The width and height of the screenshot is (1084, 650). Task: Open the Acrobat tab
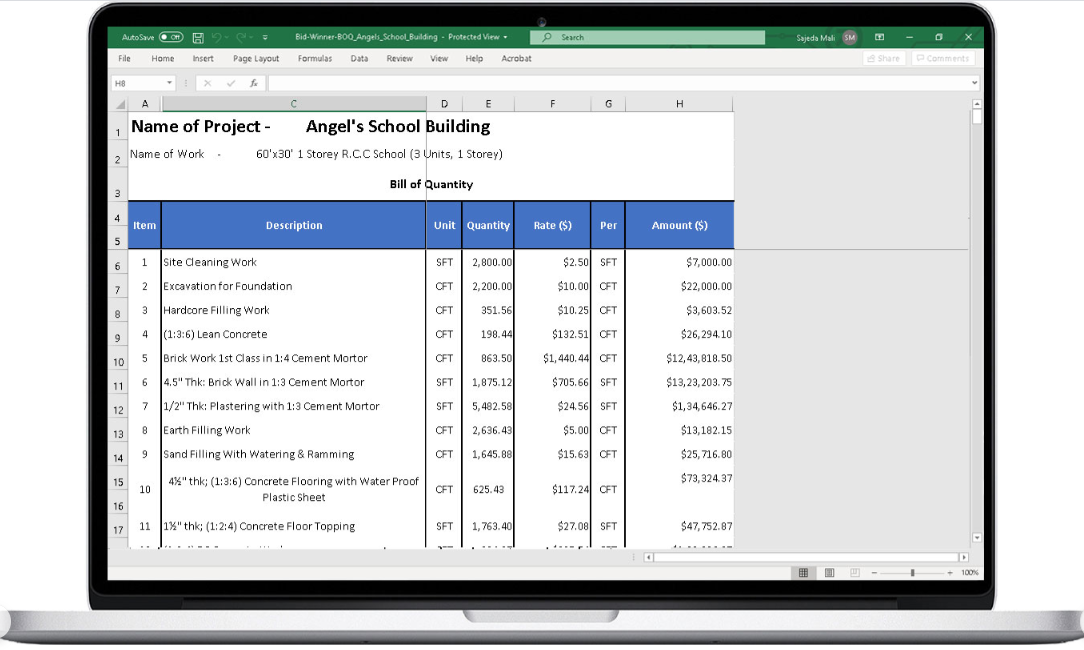tap(516, 59)
